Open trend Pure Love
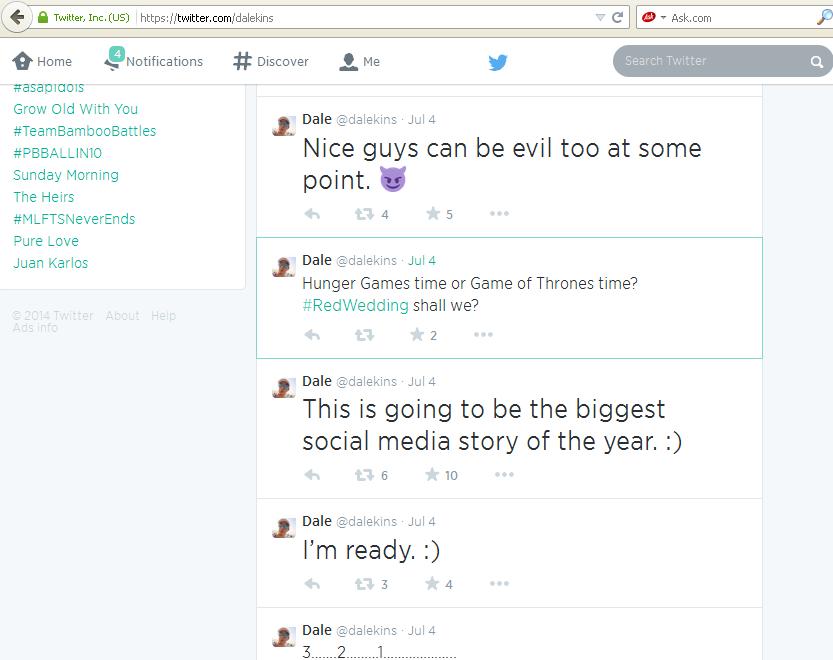 click(x=46, y=241)
